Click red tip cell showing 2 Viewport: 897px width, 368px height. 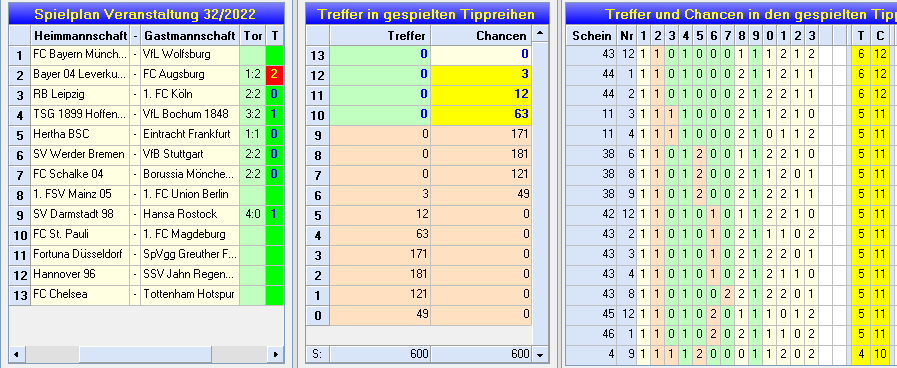pyautogui.click(x=275, y=75)
